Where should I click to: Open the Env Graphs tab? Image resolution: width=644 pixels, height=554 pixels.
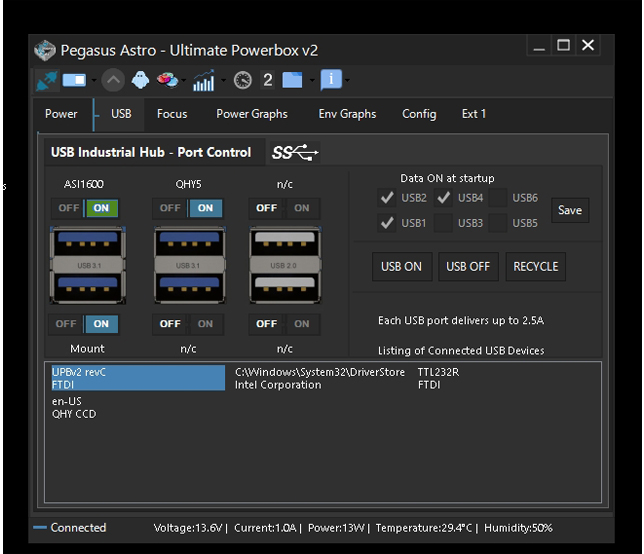pos(347,114)
